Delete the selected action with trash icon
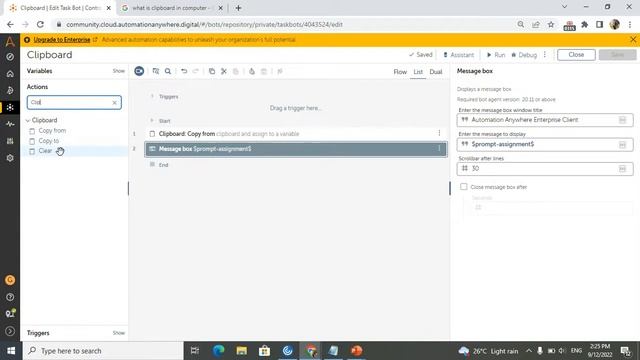This screenshot has width=640, height=360. click(264, 71)
